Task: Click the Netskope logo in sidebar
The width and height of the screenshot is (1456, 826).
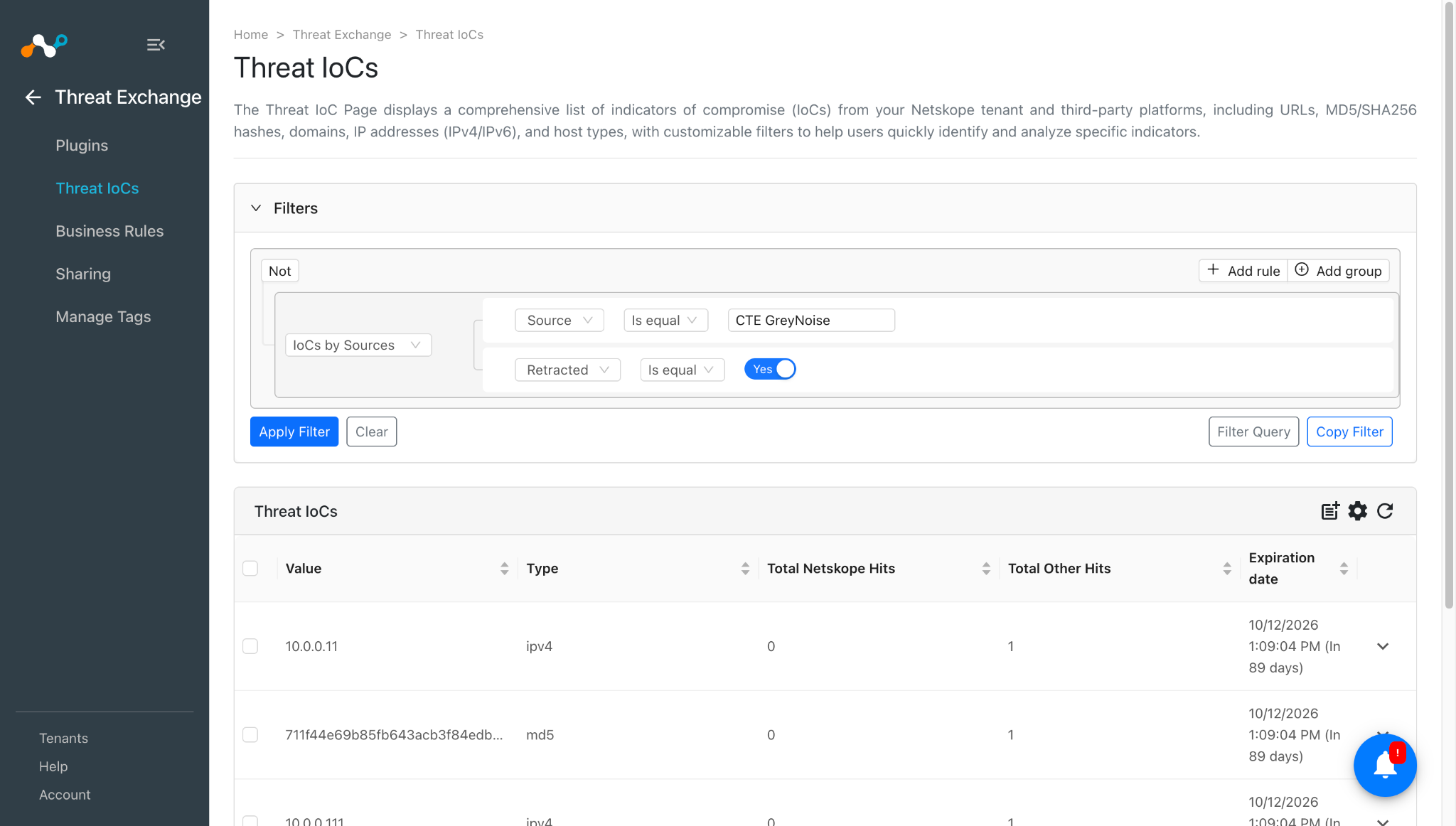Action: [44, 45]
